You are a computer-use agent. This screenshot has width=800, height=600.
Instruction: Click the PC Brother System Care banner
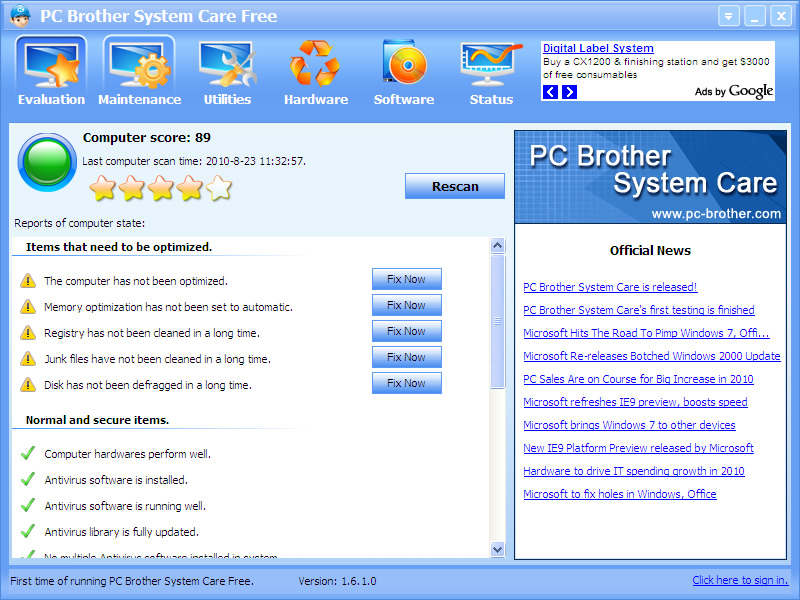tap(651, 177)
